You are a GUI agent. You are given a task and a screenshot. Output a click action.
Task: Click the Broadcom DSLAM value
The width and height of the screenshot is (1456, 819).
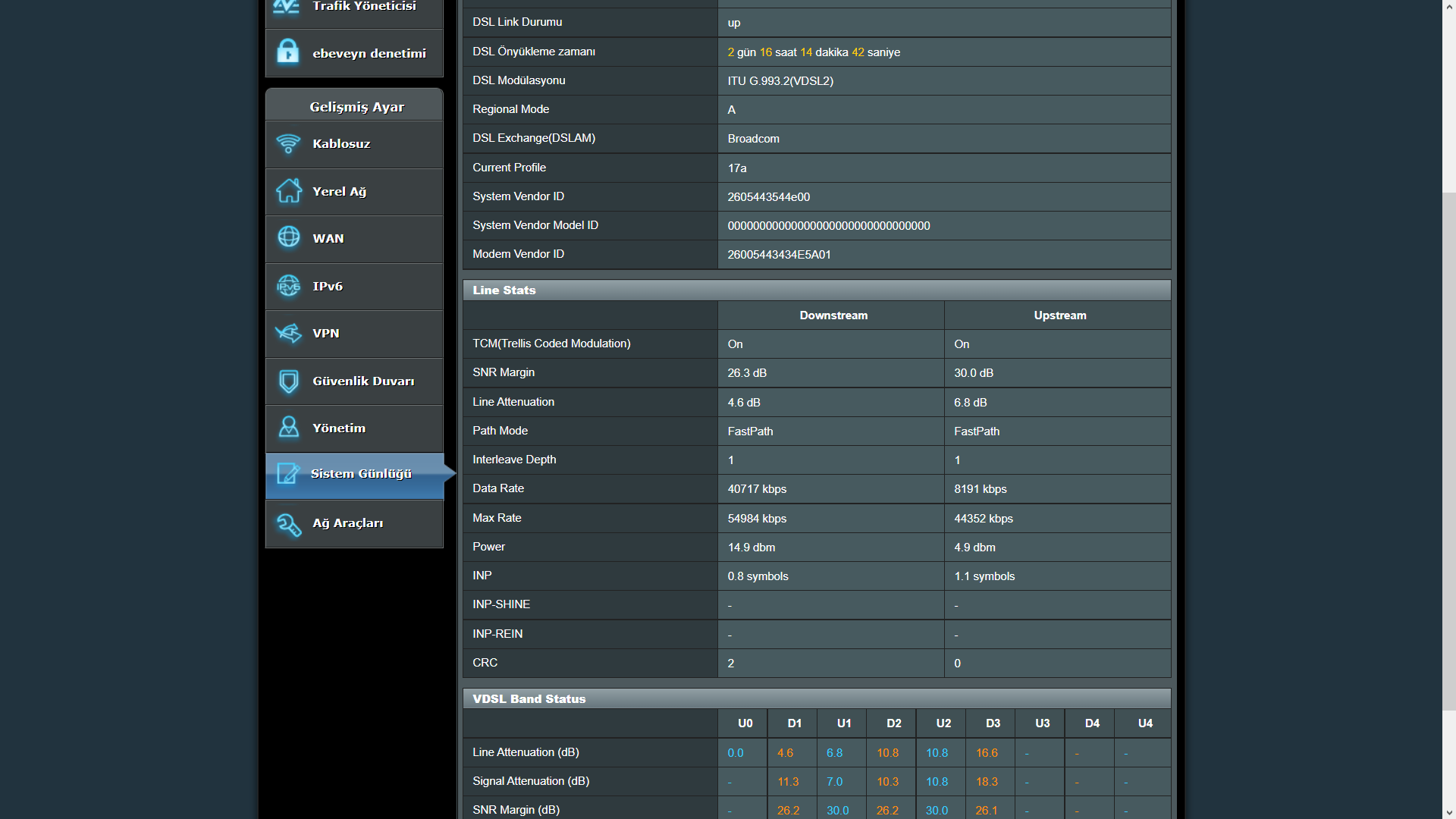(x=753, y=139)
